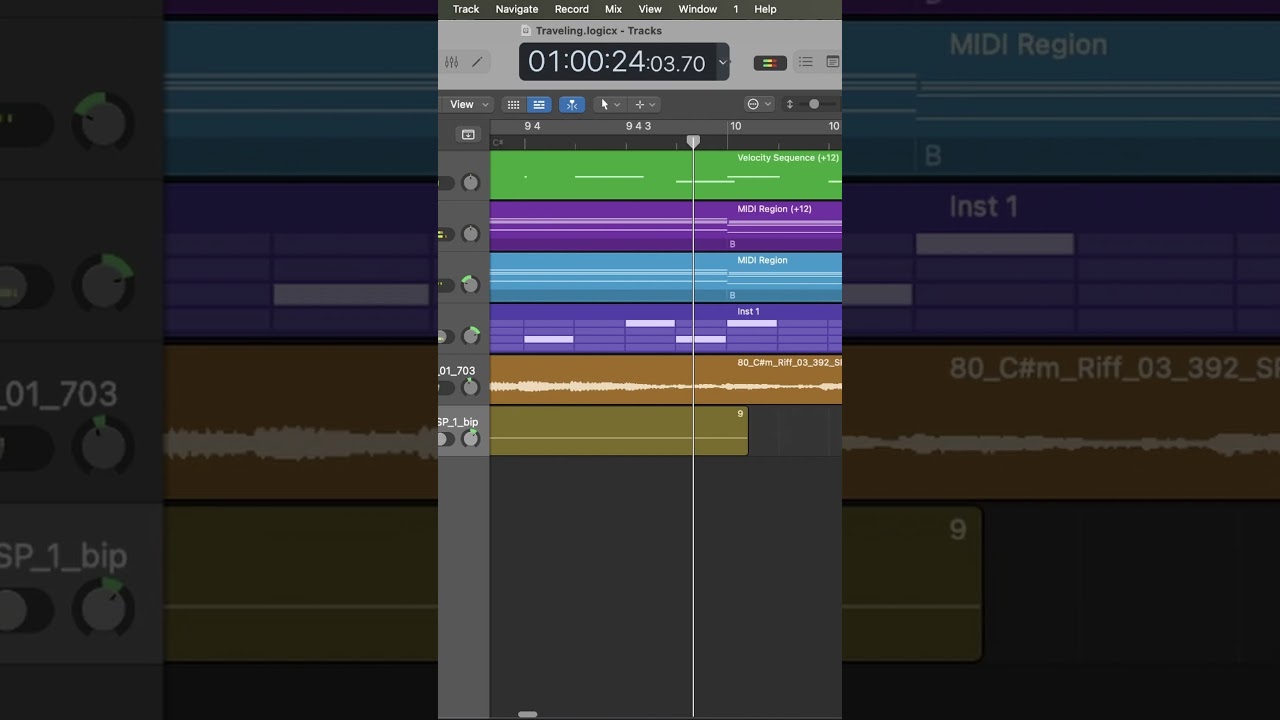Open the circled ellipsis dropdown in toolbar
The image size is (1280, 720).
(760, 104)
